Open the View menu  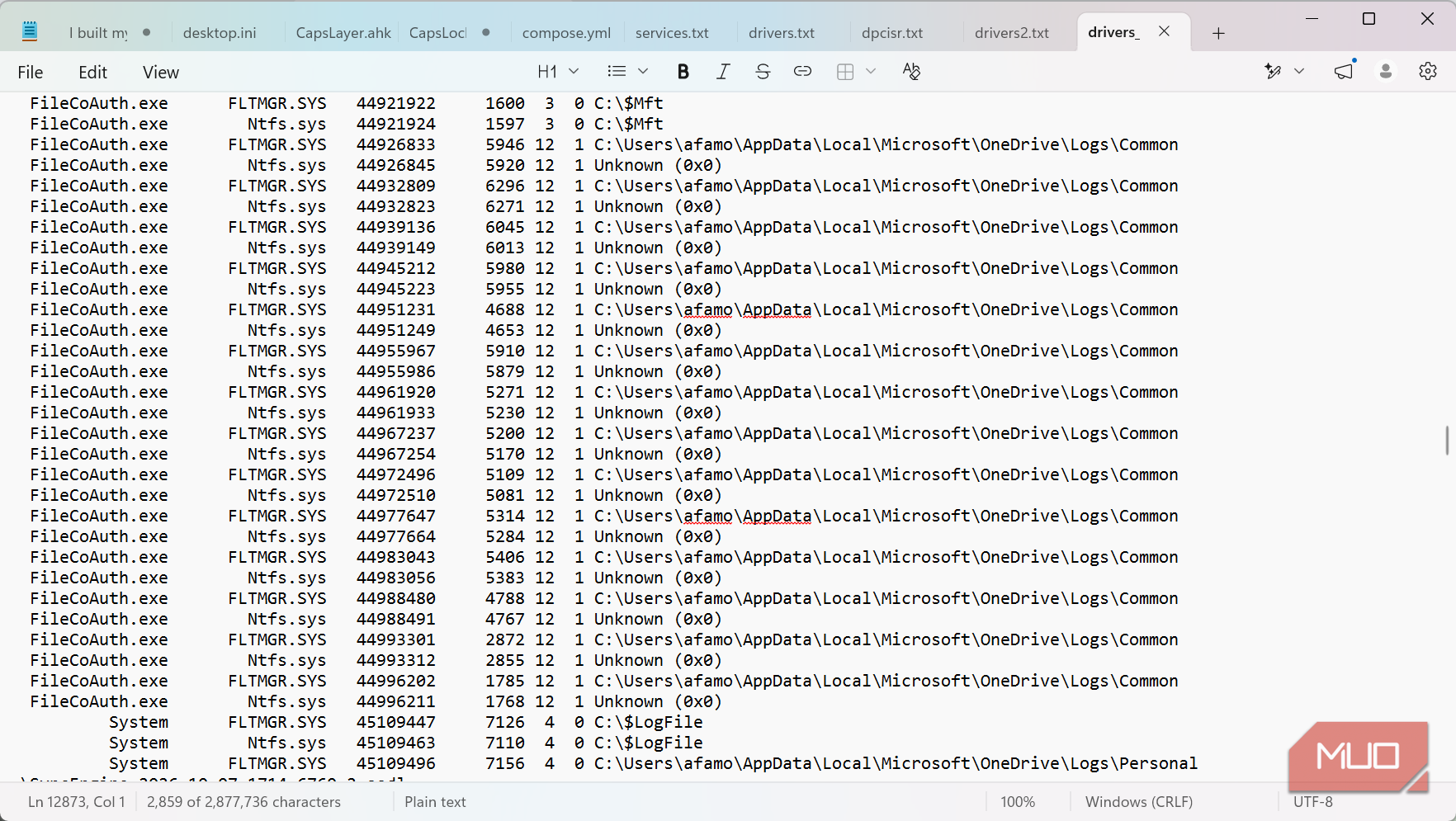(161, 73)
